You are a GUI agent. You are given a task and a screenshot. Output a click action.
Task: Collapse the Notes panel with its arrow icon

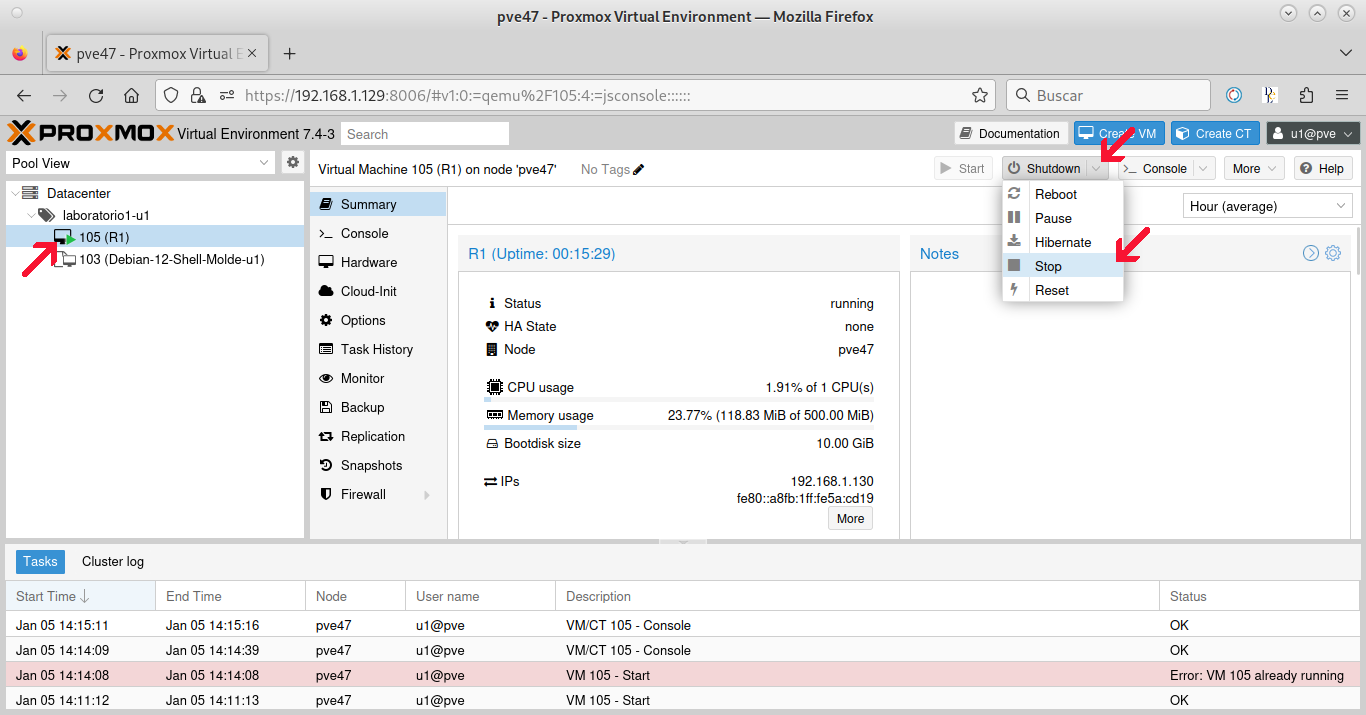tap(1311, 253)
